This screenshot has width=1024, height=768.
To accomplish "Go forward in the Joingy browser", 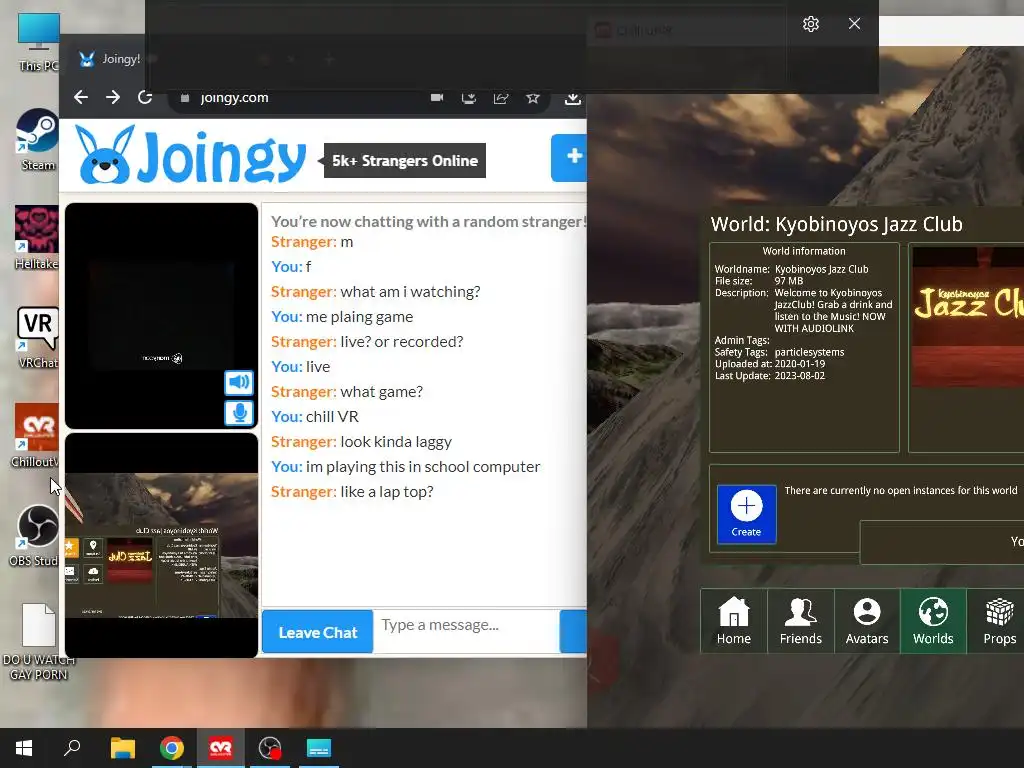I will [113, 97].
